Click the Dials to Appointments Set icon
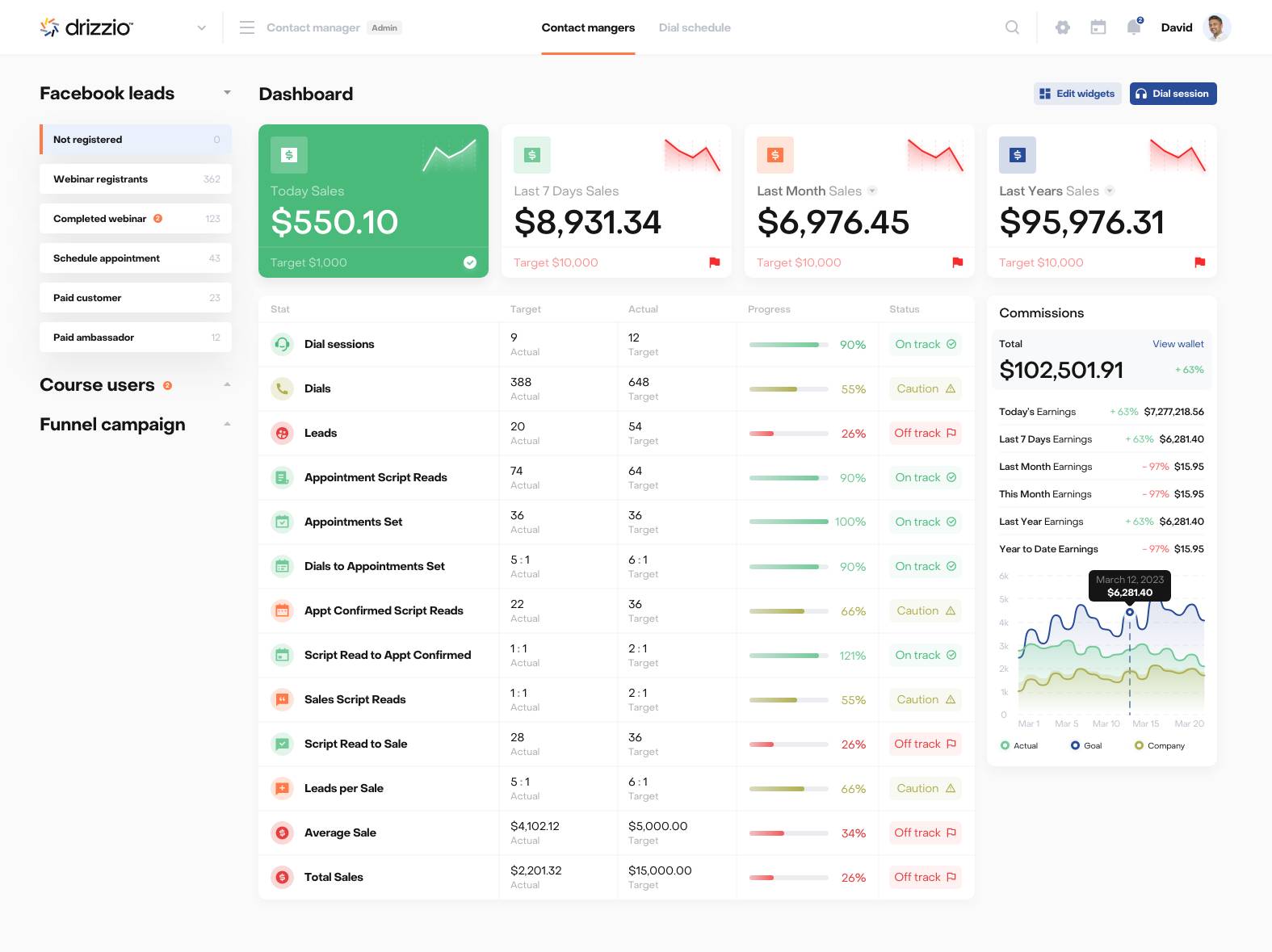The height and width of the screenshot is (952, 1272). (x=282, y=566)
